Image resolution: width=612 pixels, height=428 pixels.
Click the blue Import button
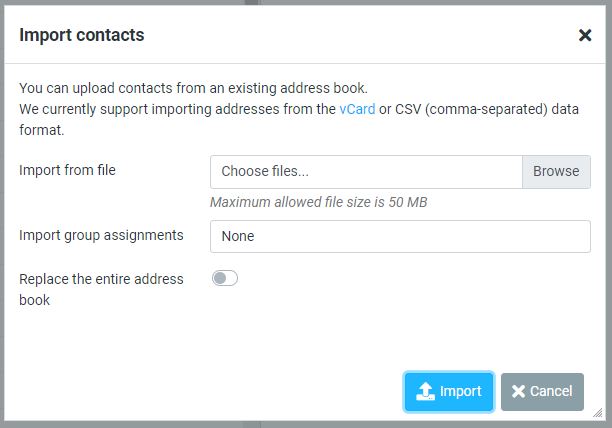coord(449,392)
